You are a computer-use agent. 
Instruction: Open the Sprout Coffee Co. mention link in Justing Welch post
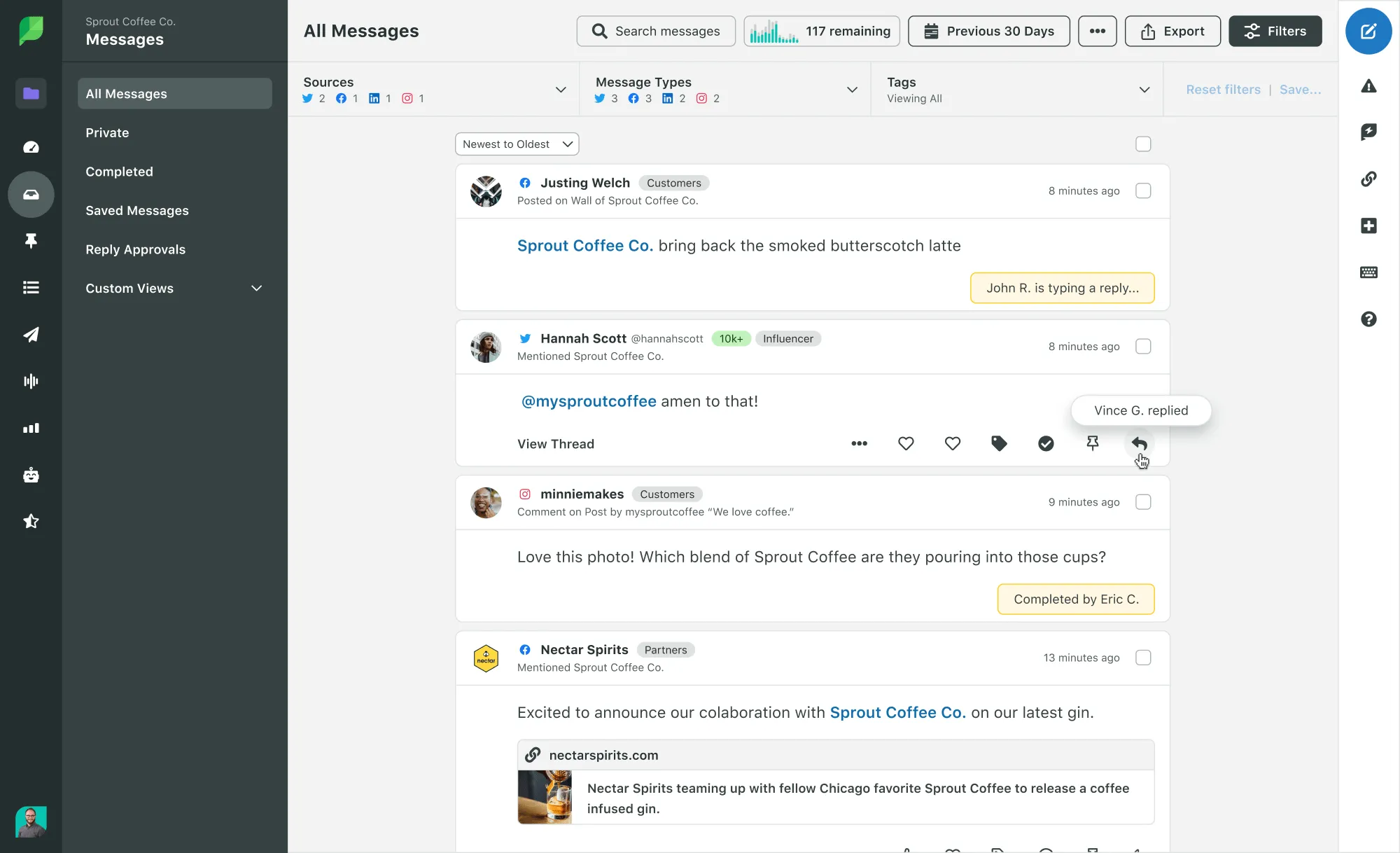[585, 246]
